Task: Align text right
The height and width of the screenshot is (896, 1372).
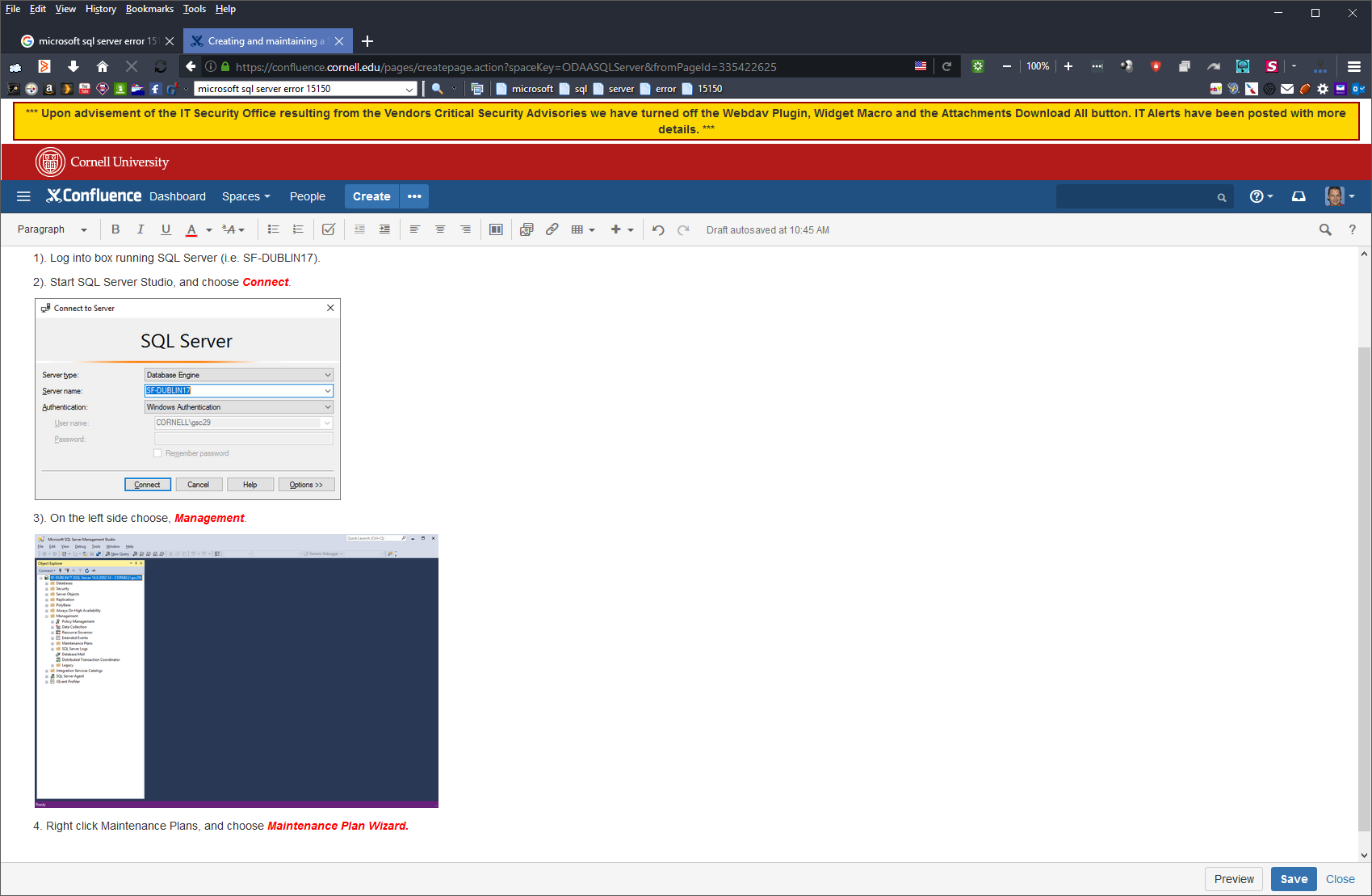Action: 465,229
